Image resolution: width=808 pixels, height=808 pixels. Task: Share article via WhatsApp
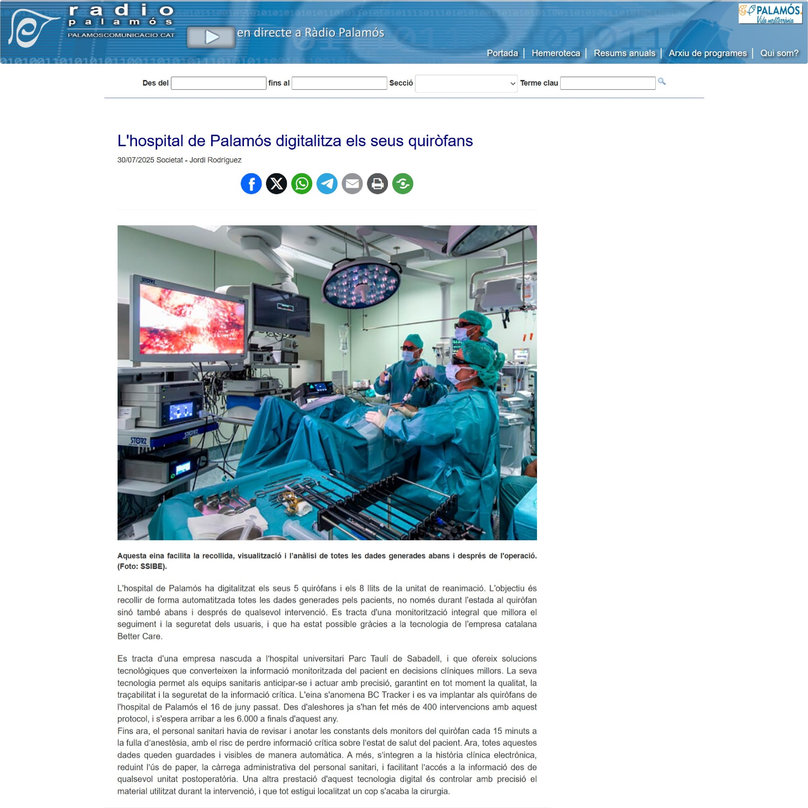pos(301,183)
